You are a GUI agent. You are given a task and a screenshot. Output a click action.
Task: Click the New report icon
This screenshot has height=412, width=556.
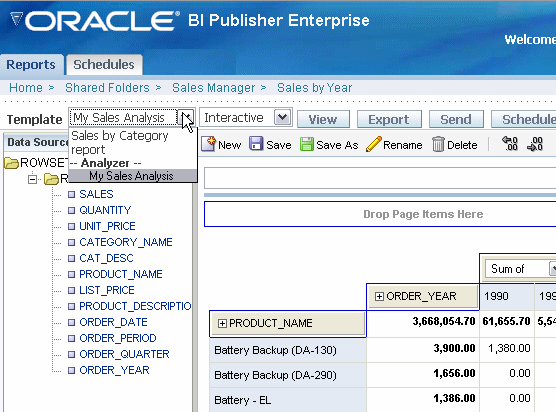point(209,144)
